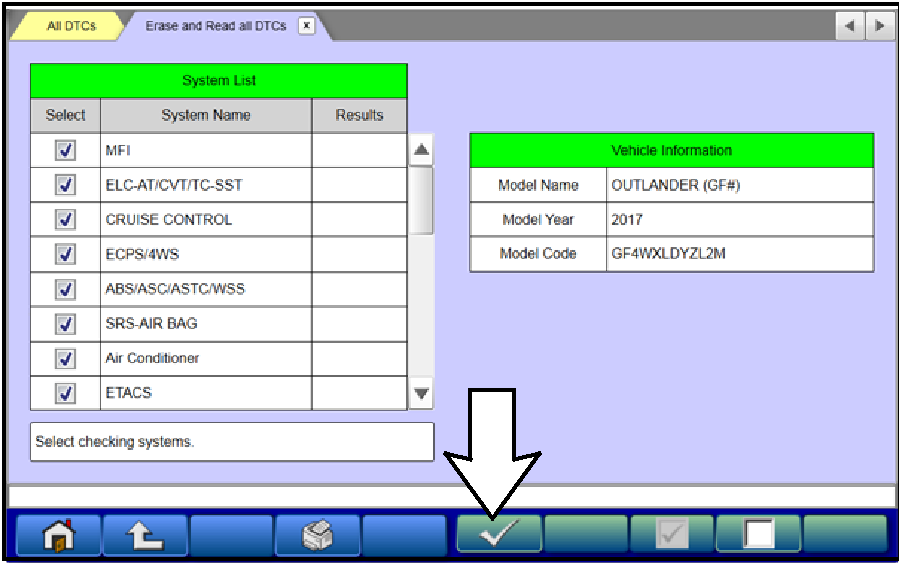Click the grayed-out select-all checkbox icon
901x569 pixels.
tap(671, 535)
